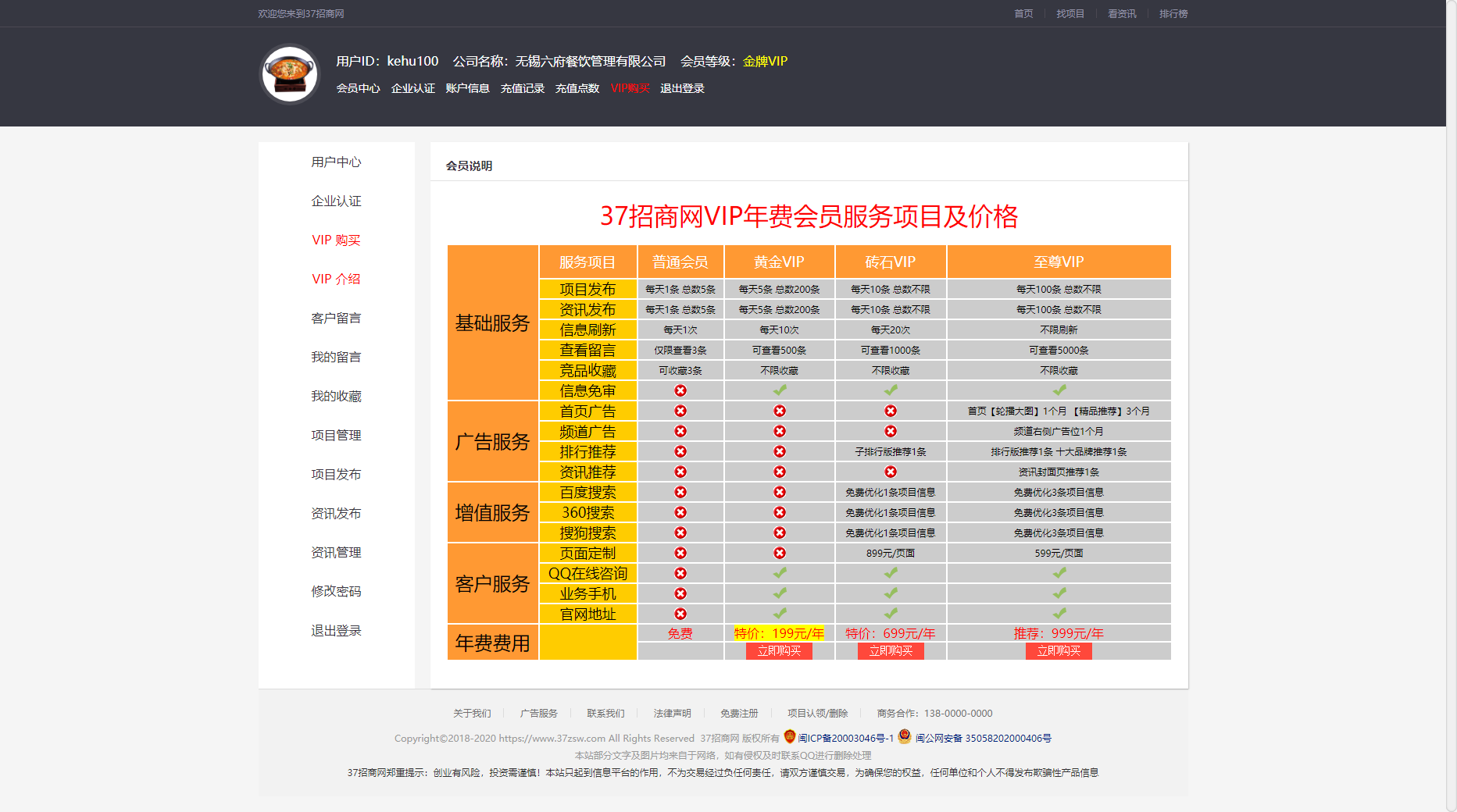Click the 公网安备 police badge icon
Screen dimensions: 1457x812
point(905,736)
